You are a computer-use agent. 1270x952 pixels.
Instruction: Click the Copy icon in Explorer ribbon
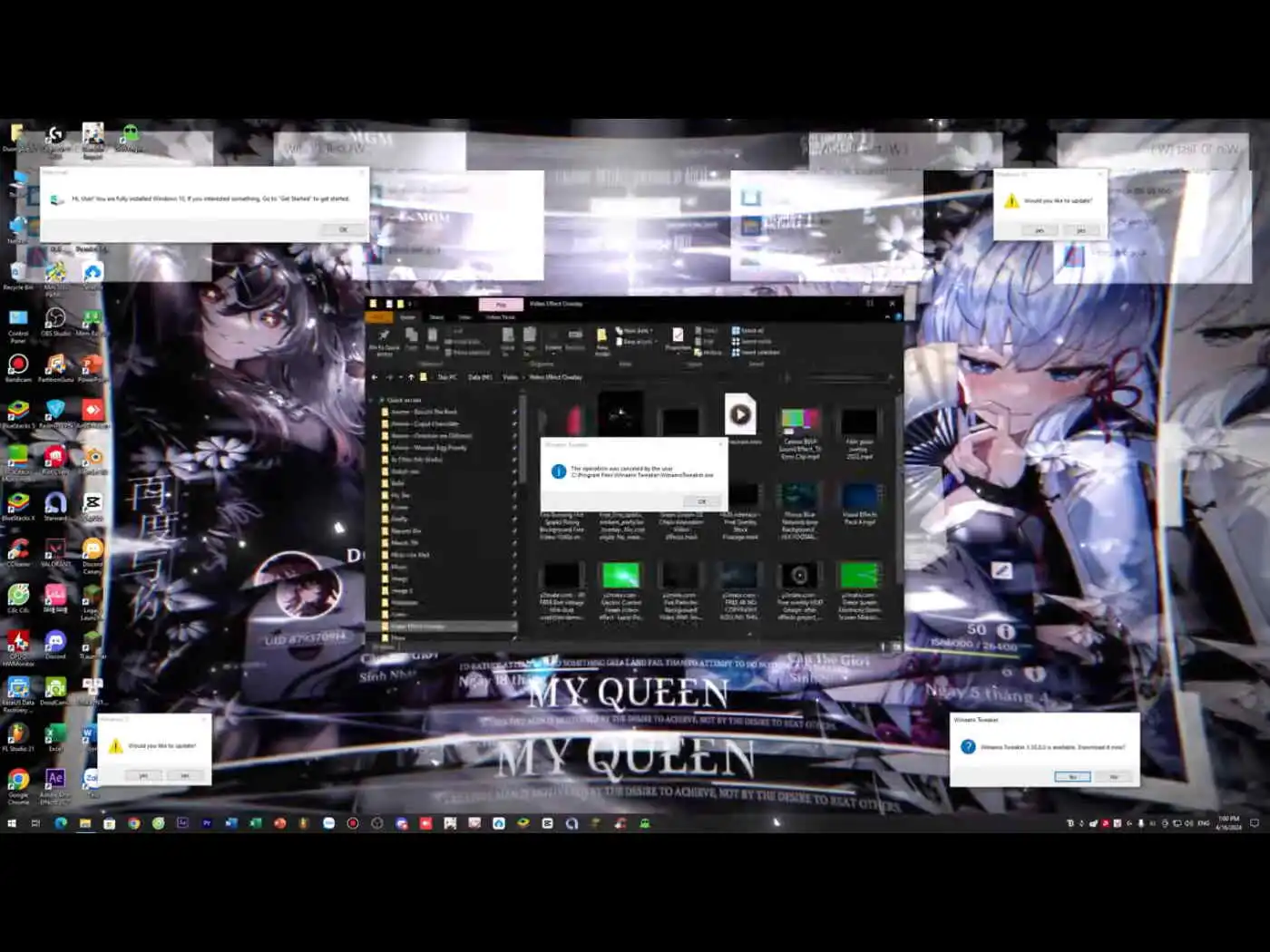point(411,338)
